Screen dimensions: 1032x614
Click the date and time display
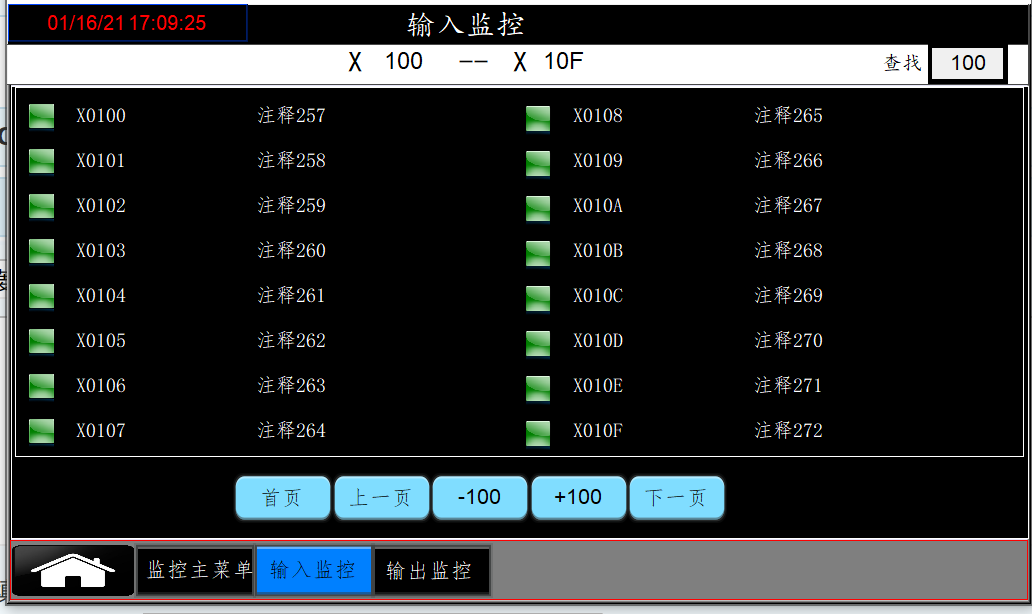[x=127, y=23]
